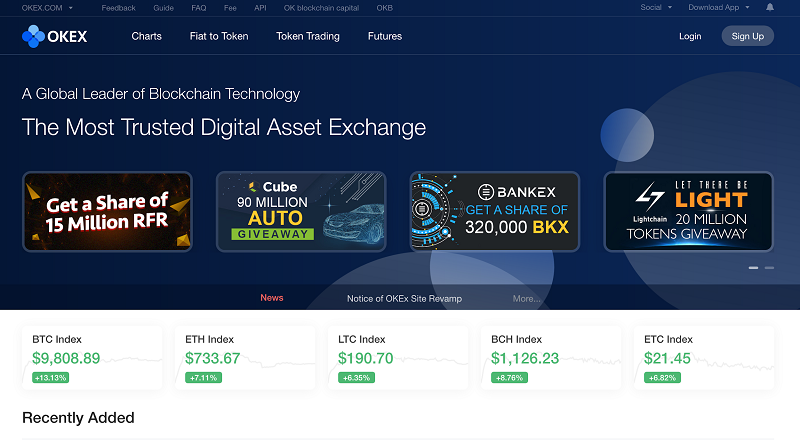Open the Lightchain 20 Million tokens banner
The image size is (800, 440).
click(x=688, y=211)
